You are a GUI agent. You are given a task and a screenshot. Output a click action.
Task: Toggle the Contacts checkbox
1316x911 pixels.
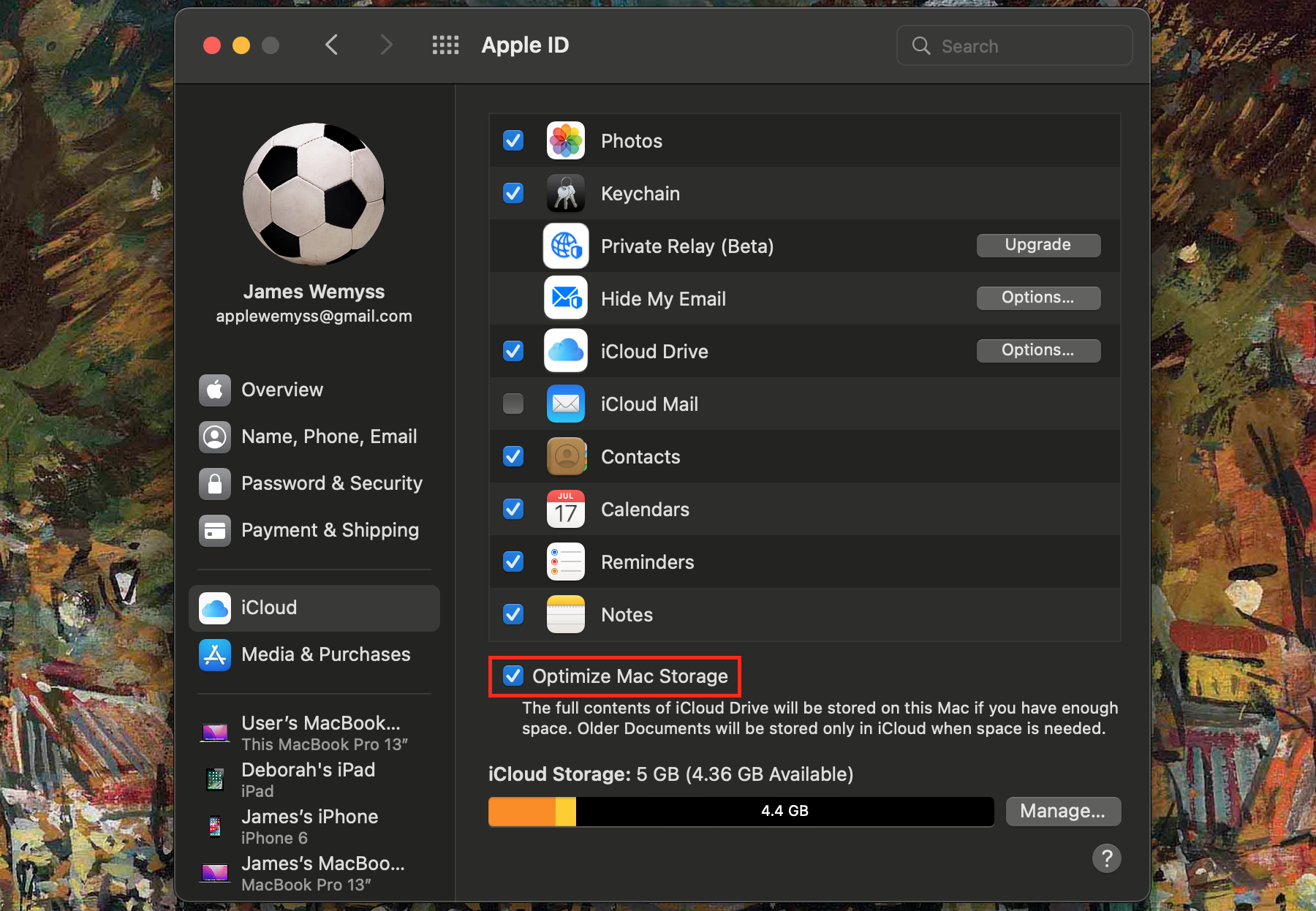(513, 456)
